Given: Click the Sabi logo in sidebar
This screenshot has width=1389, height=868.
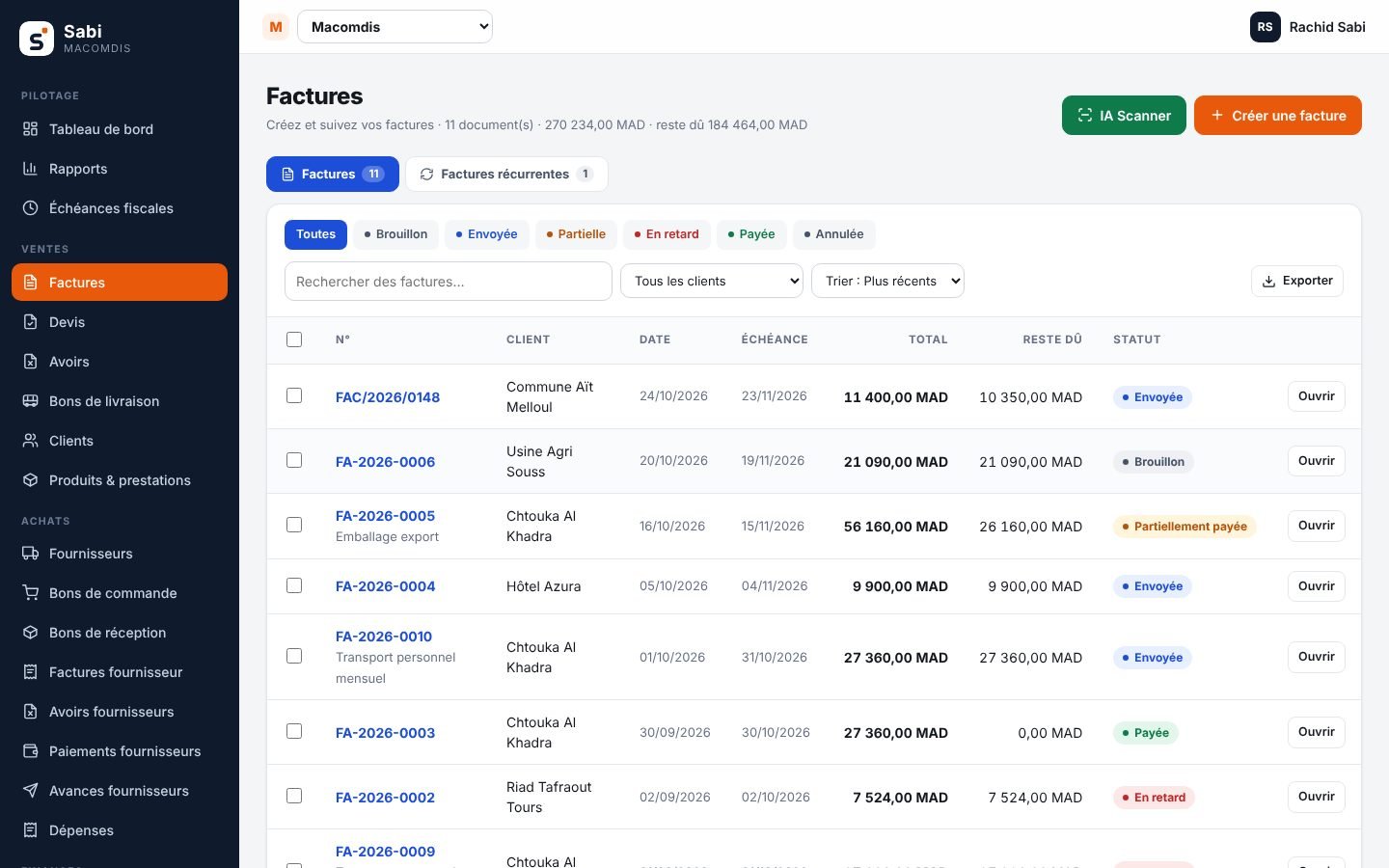Looking at the screenshot, I should click(37, 39).
